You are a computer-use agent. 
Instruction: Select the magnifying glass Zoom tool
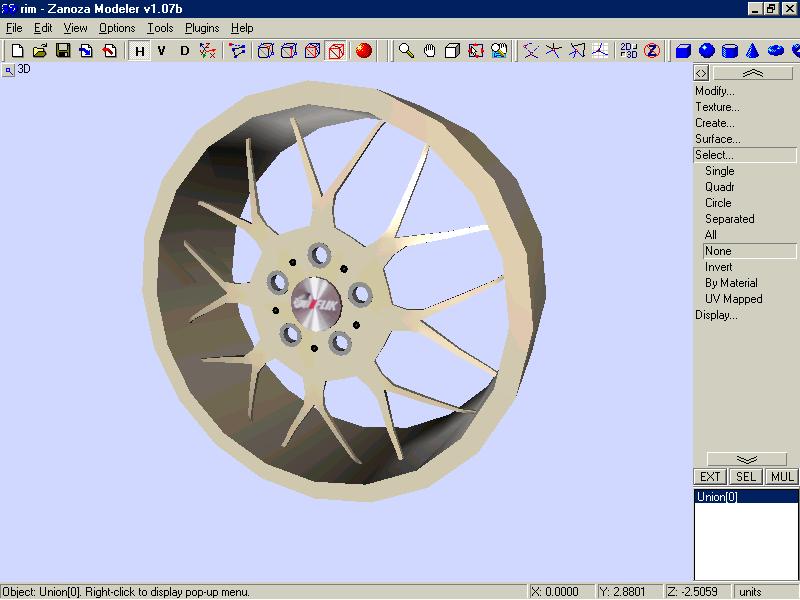click(x=407, y=50)
